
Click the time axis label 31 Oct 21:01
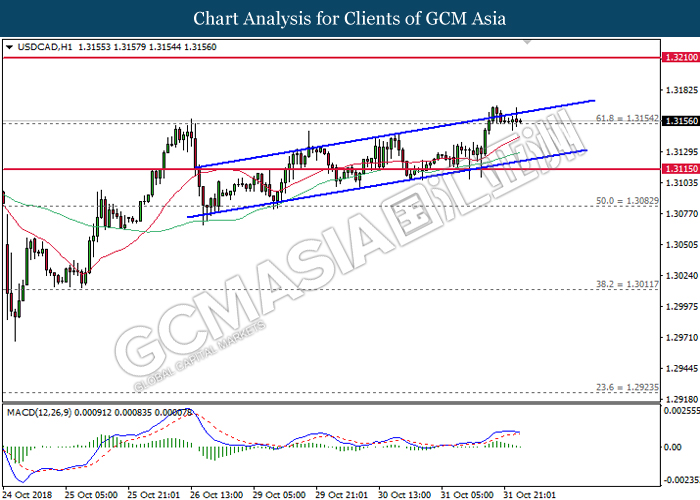click(x=529, y=495)
